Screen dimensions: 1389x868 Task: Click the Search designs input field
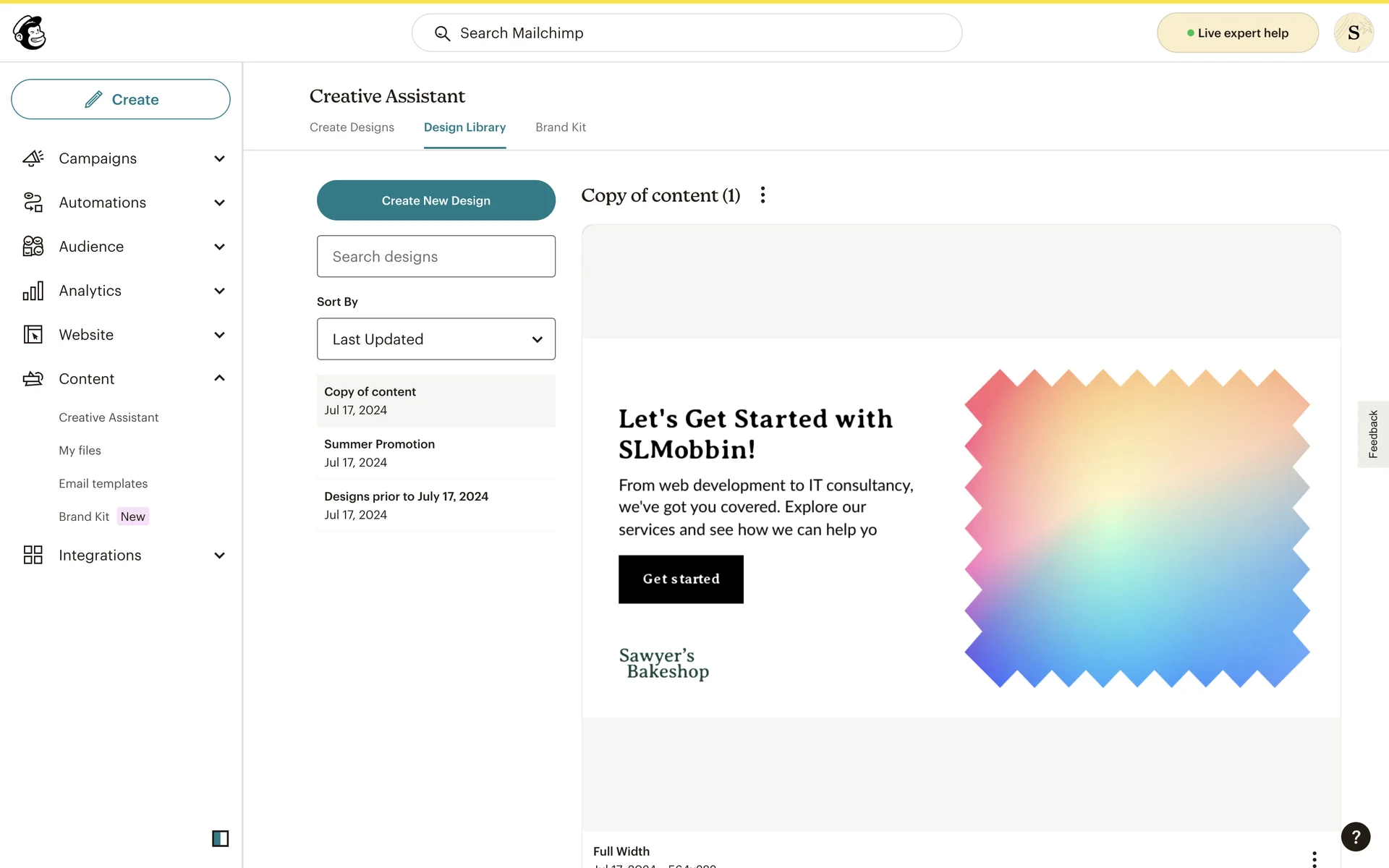(436, 257)
